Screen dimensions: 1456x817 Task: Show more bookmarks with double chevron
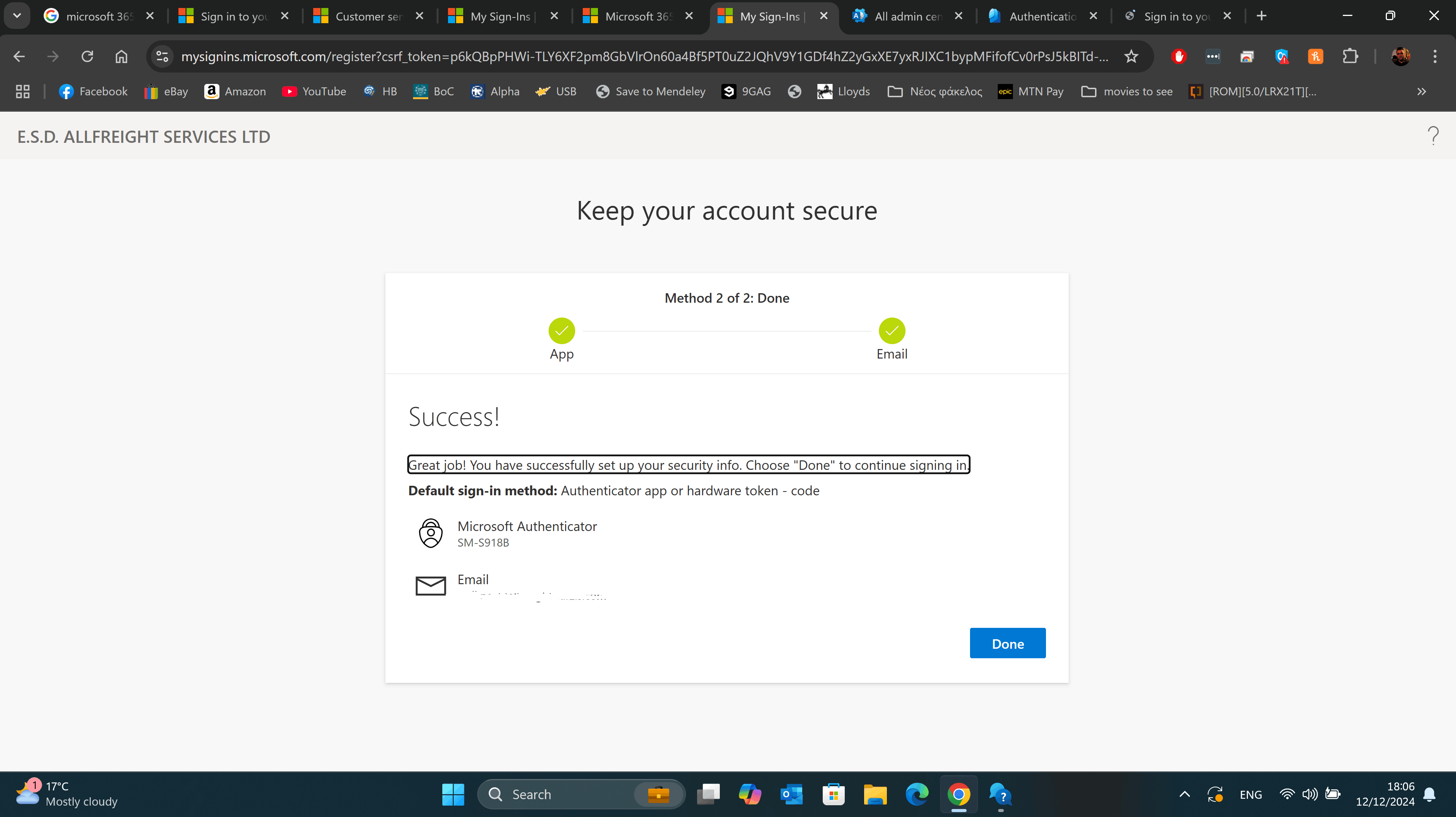[x=1421, y=92]
